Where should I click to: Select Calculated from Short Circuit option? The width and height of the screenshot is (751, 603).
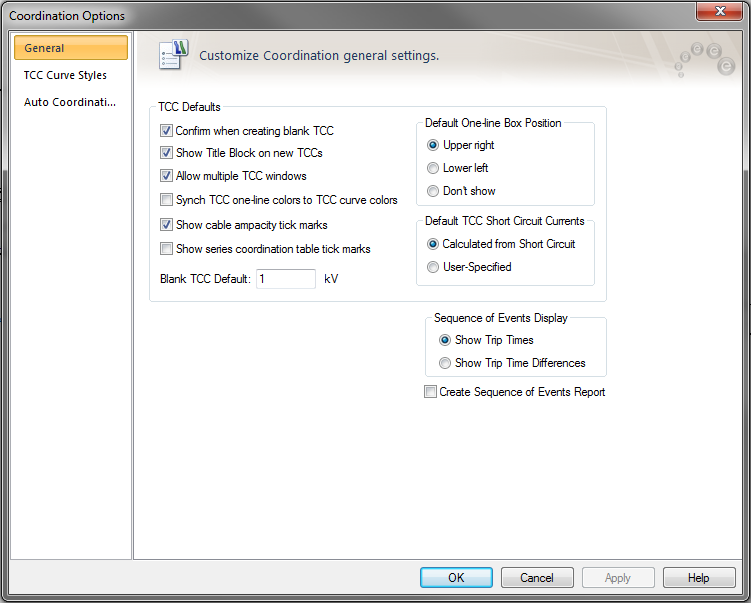tap(433, 244)
